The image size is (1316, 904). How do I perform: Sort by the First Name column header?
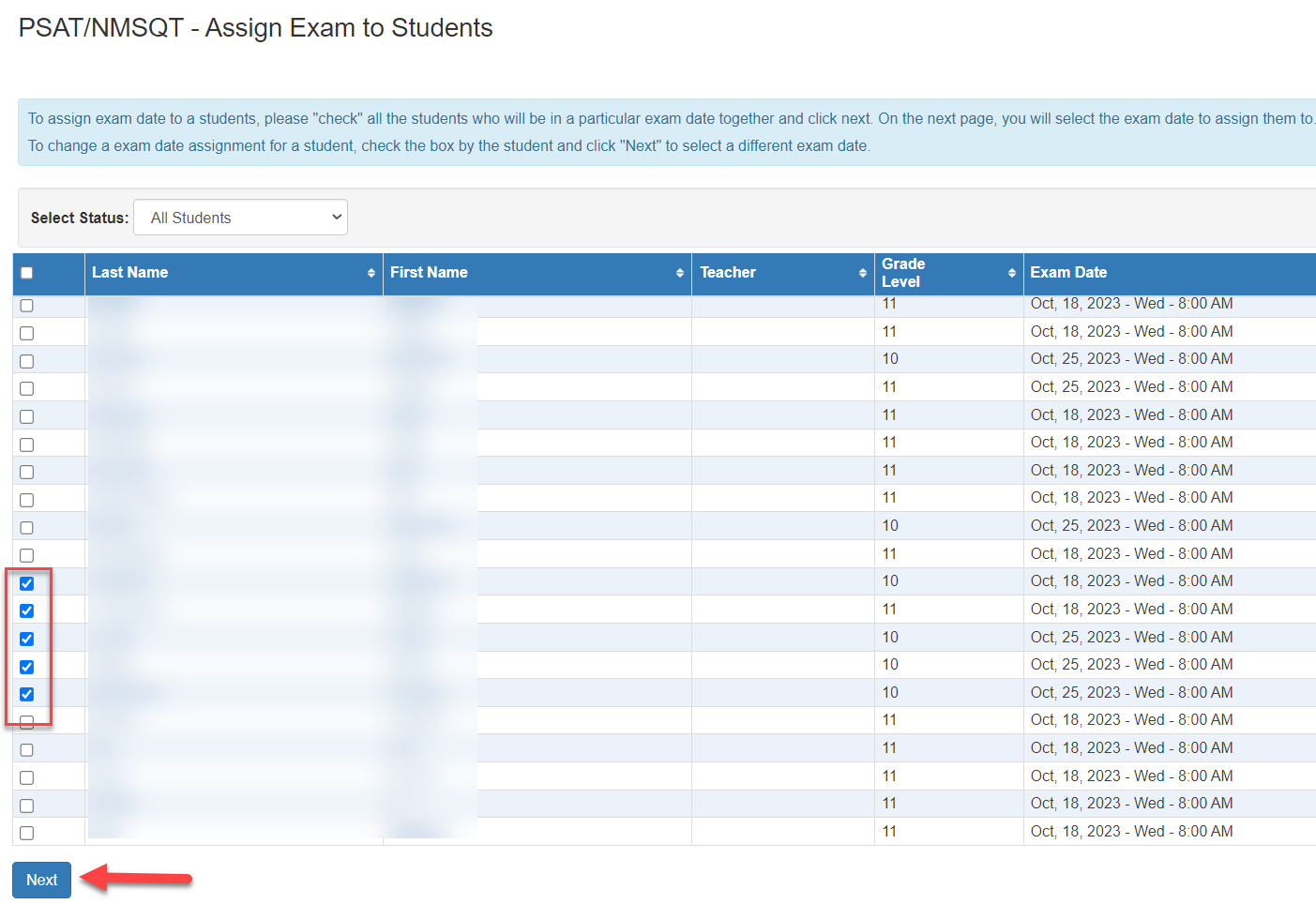click(537, 273)
